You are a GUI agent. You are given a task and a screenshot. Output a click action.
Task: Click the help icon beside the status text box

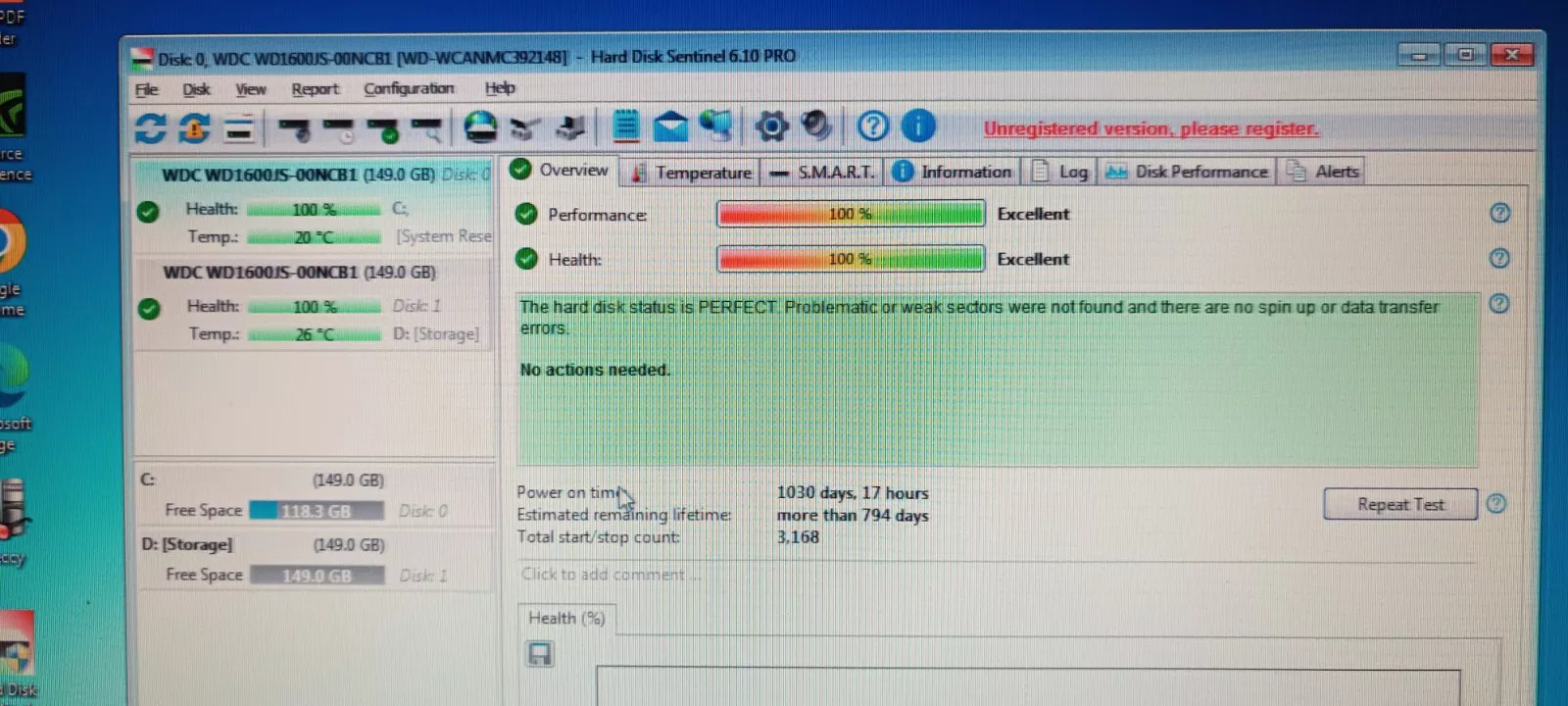coord(1498,303)
